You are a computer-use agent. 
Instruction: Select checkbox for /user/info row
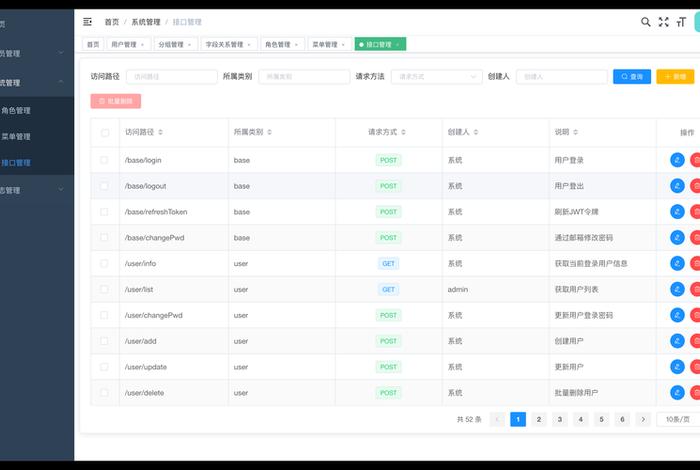(105, 263)
